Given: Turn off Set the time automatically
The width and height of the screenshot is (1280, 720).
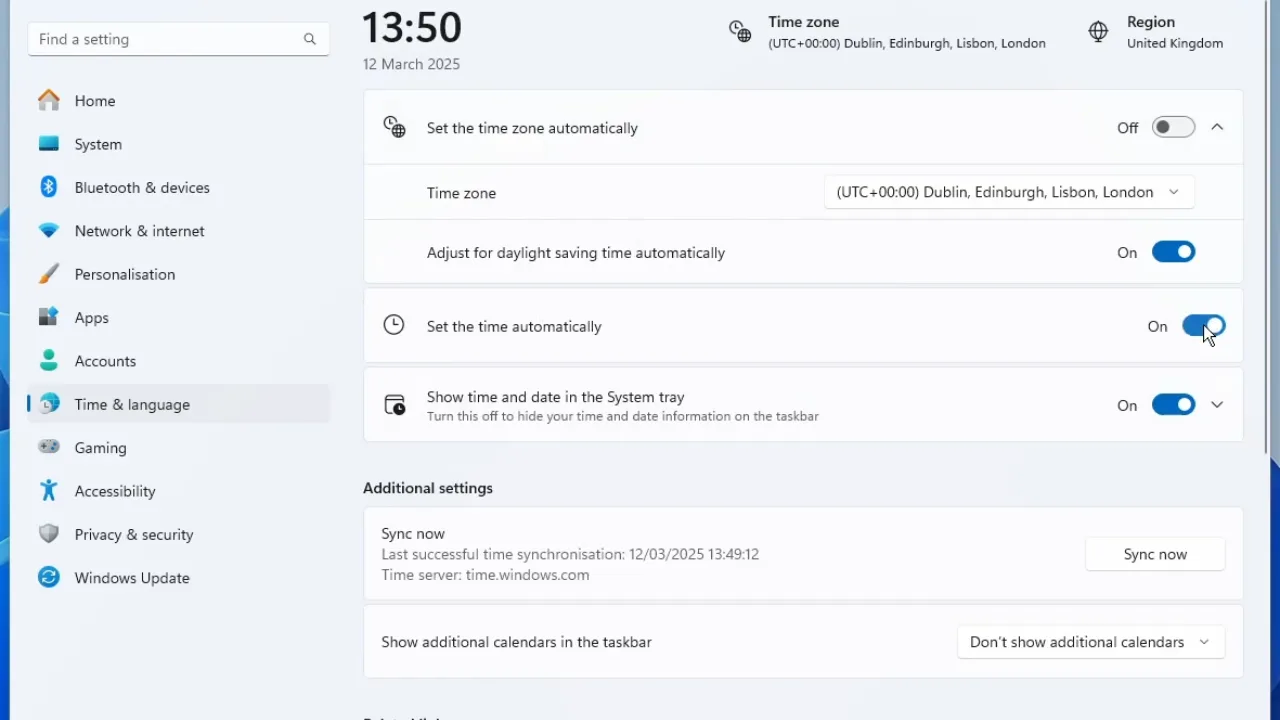Looking at the screenshot, I should 1203,326.
